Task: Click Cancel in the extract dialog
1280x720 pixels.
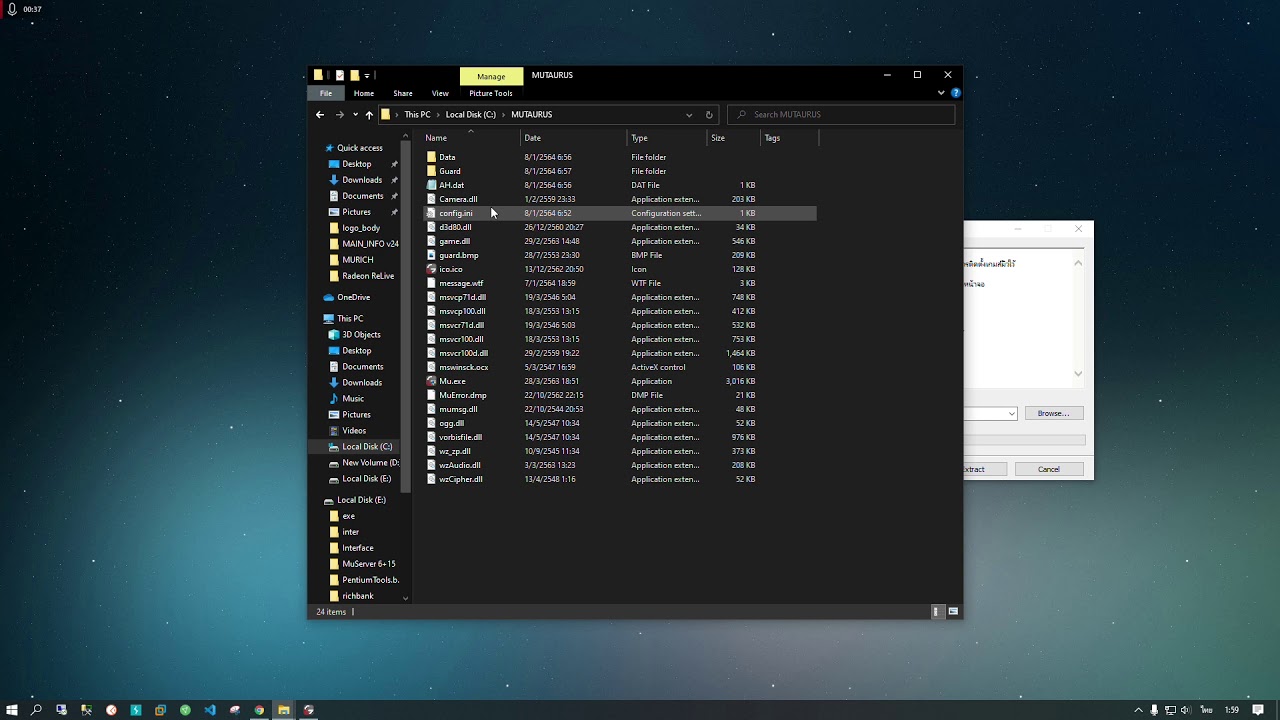Action: (x=1049, y=469)
